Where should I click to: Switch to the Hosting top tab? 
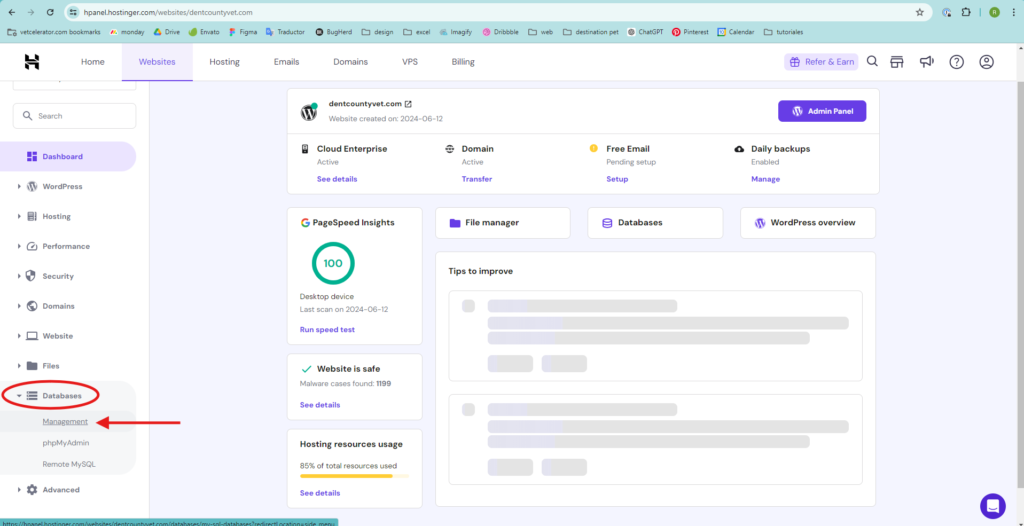[224, 62]
